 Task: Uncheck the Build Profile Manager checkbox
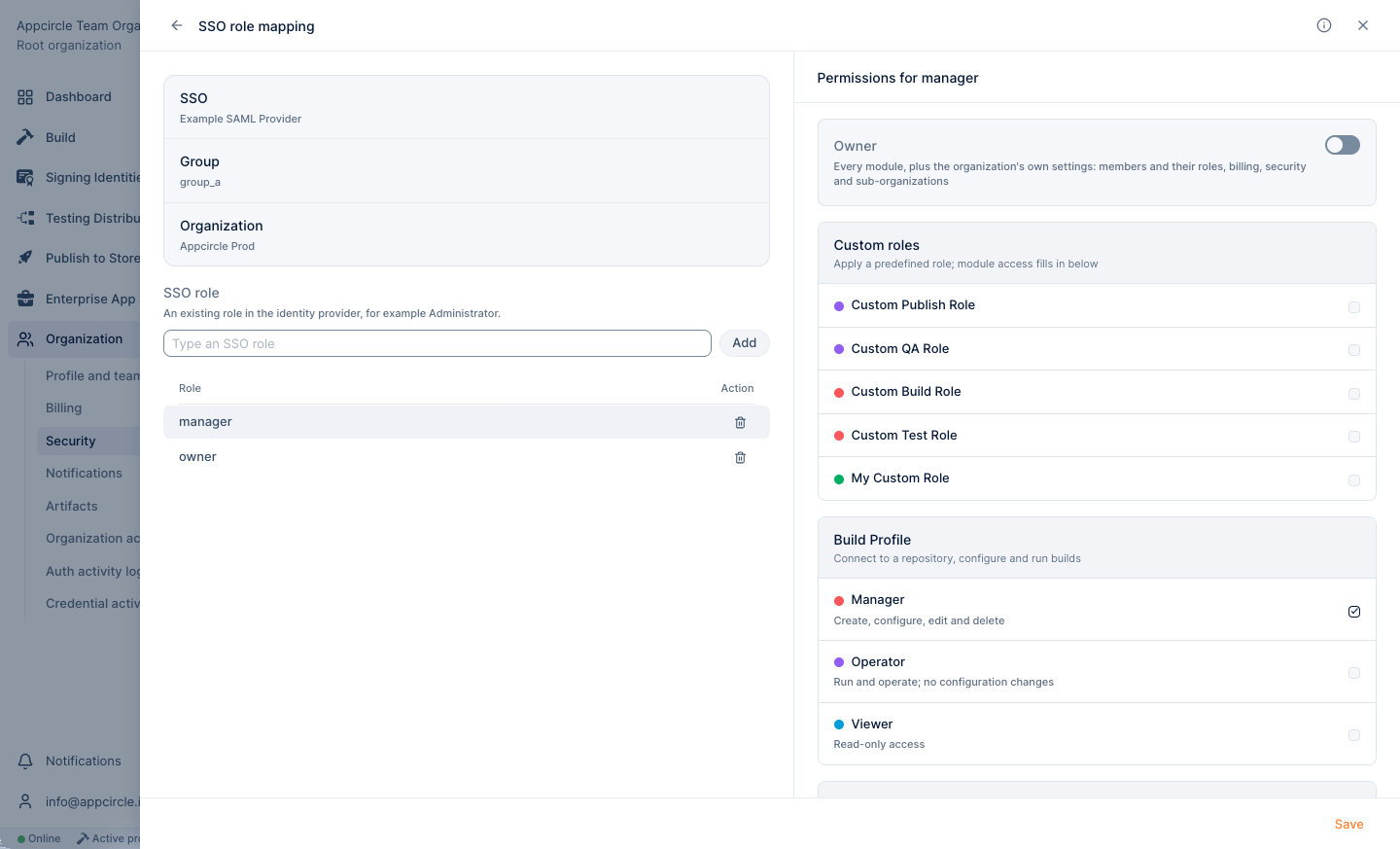(x=1354, y=612)
